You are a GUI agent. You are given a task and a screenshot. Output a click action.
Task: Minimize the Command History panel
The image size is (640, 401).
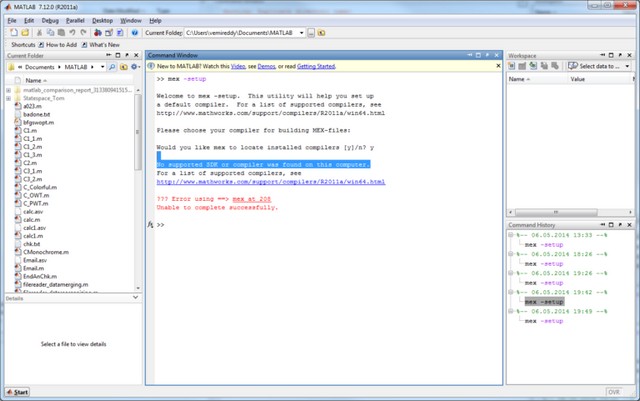pos(602,225)
